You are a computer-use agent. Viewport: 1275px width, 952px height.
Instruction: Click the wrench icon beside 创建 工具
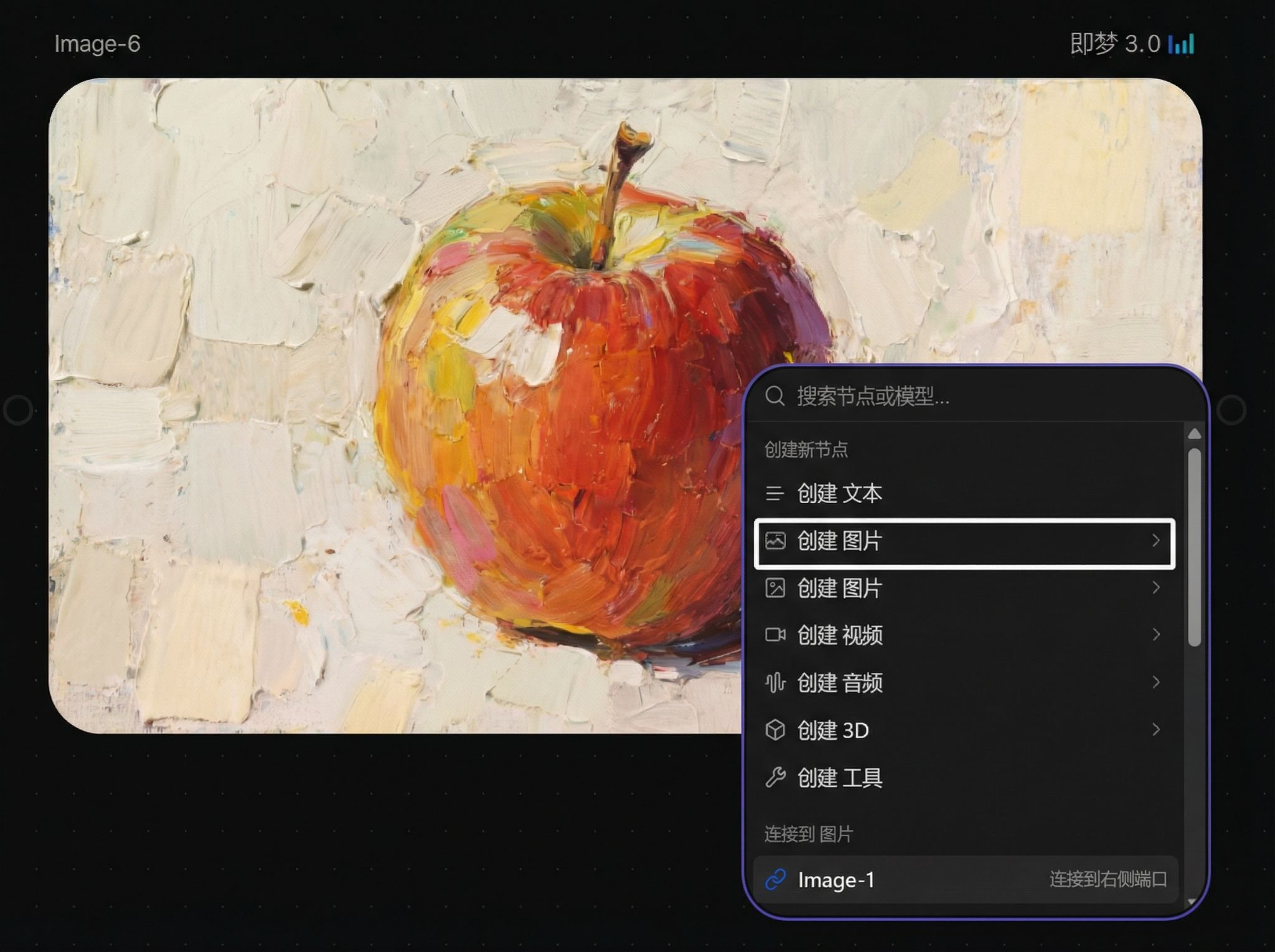(x=774, y=778)
